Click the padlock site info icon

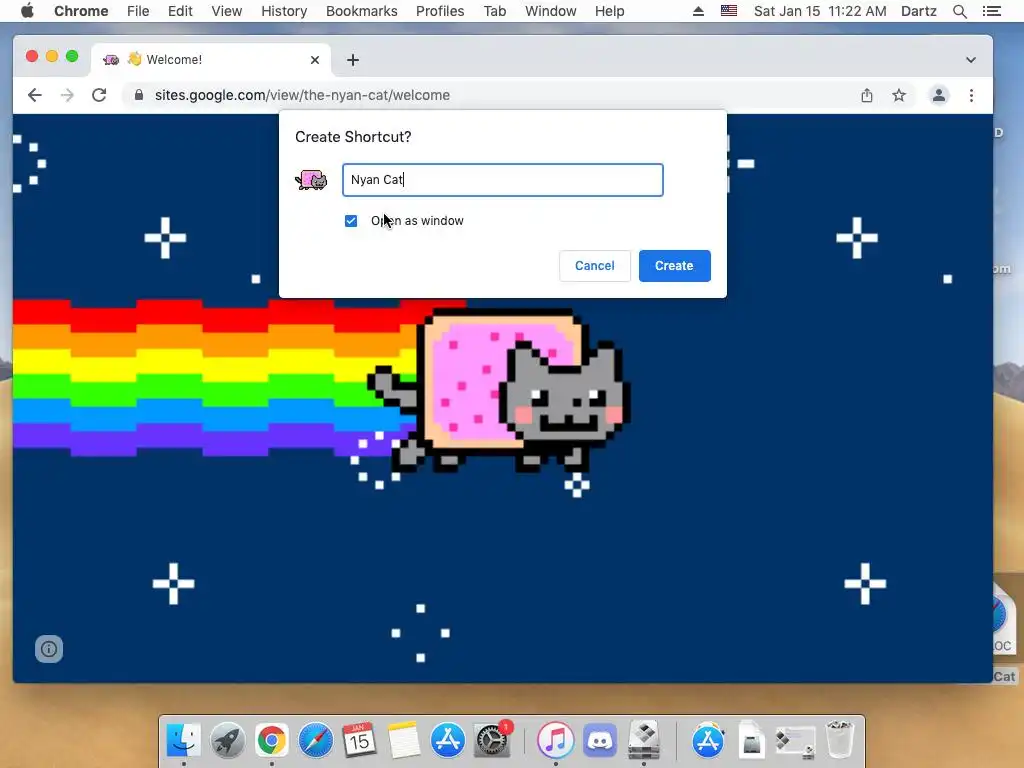tap(138, 95)
